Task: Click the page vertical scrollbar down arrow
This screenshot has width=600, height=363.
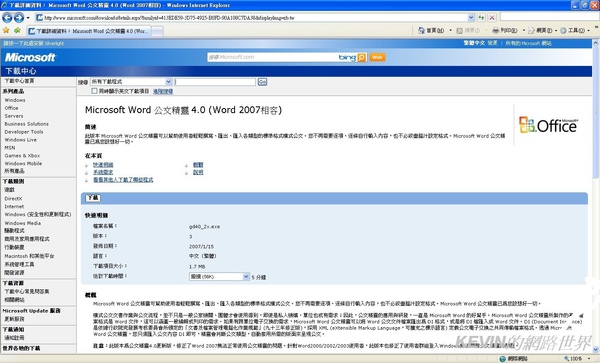Action: (596, 349)
